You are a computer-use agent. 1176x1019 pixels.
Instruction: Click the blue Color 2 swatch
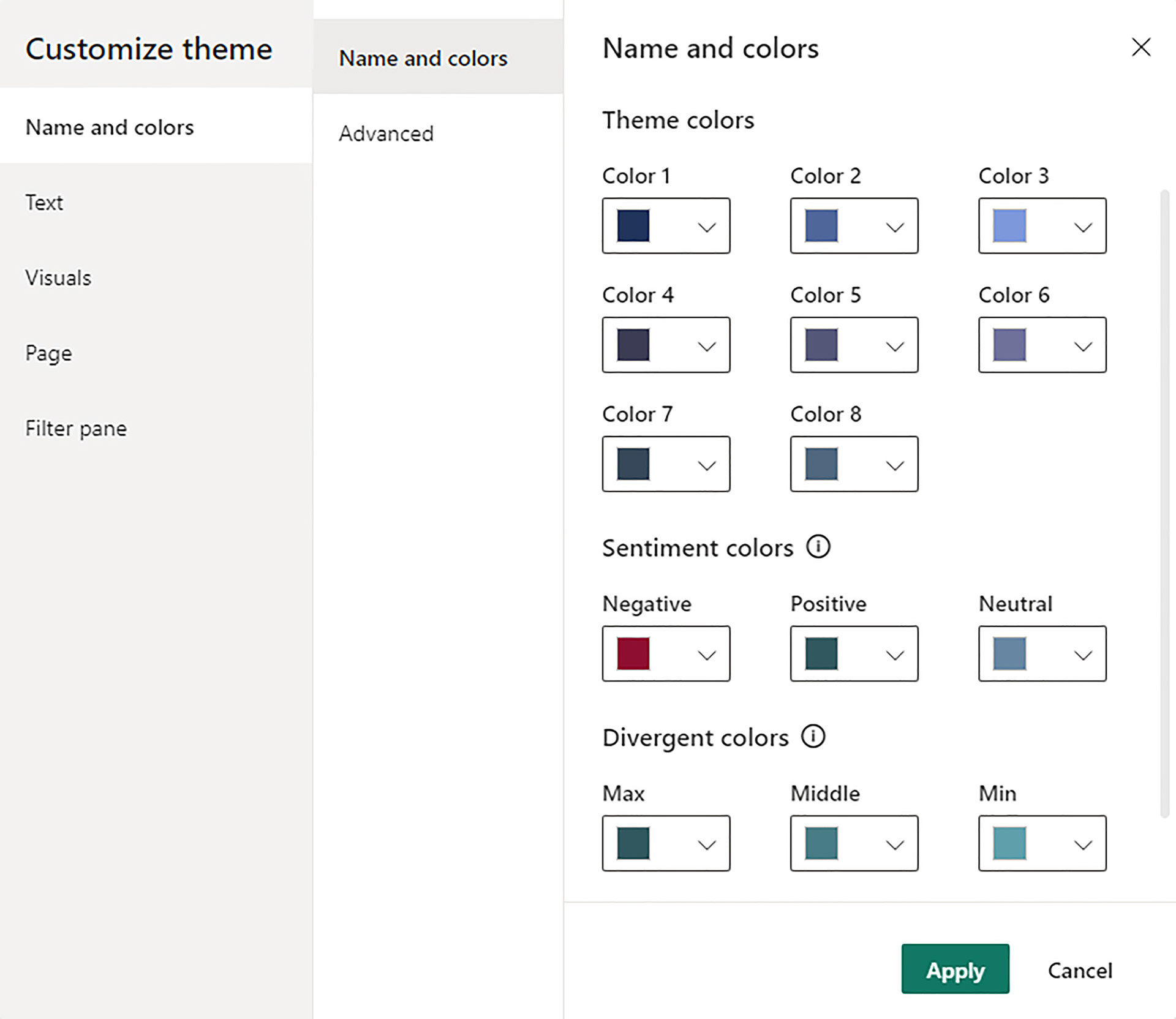pyautogui.click(x=821, y=225)
